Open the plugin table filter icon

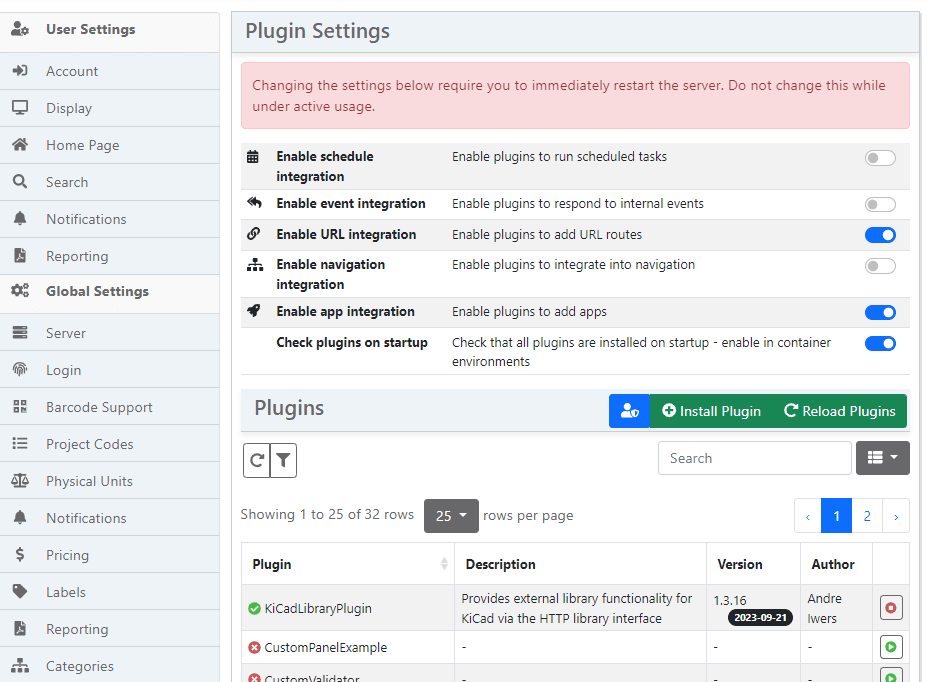pyautogui.click(x=284, y=460)
